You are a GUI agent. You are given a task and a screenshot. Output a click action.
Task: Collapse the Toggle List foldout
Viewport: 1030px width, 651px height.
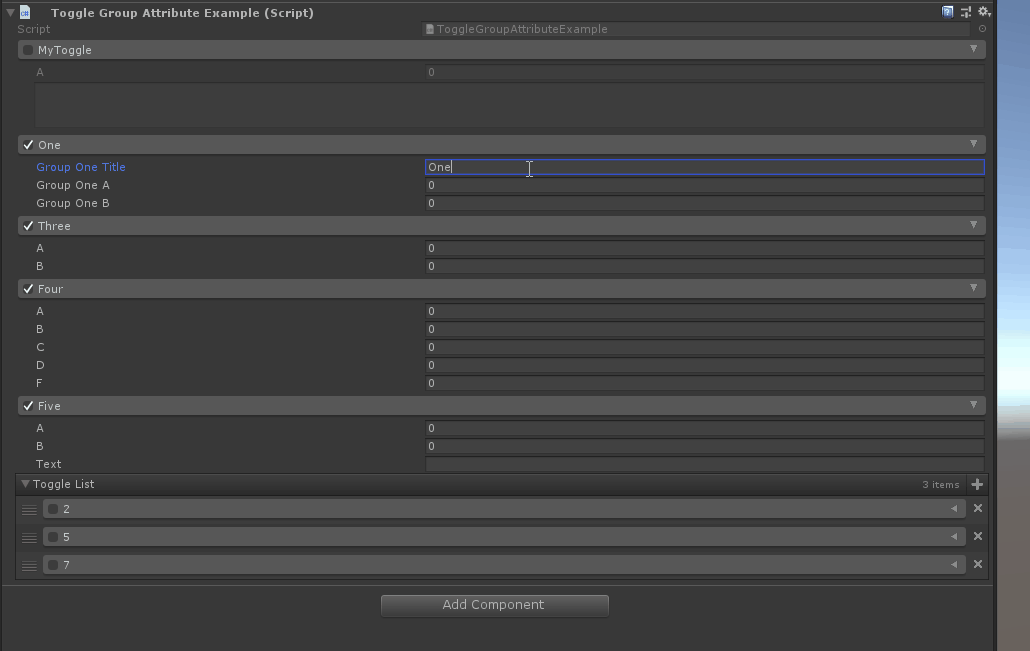point(25,484)
